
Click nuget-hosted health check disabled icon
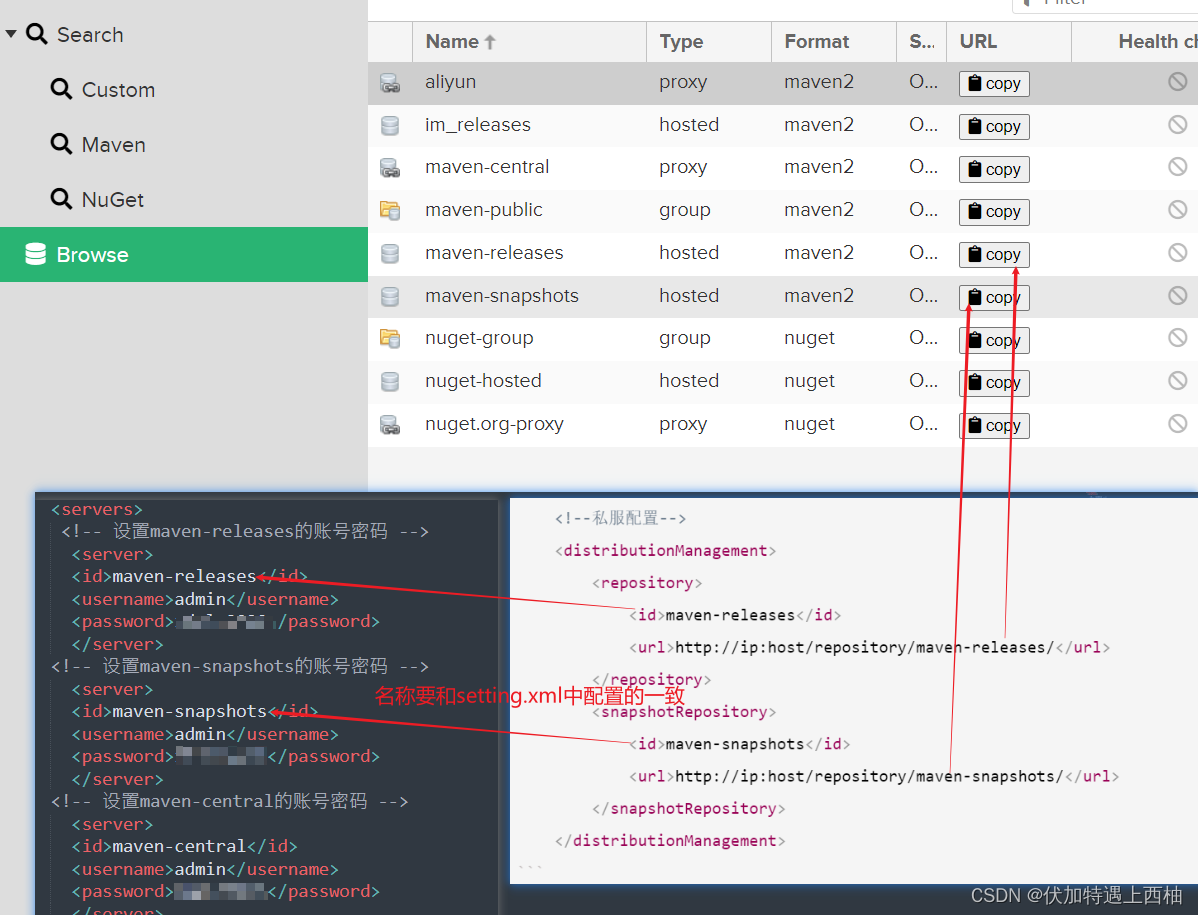pyautogui.click(x=1177, y=380)
